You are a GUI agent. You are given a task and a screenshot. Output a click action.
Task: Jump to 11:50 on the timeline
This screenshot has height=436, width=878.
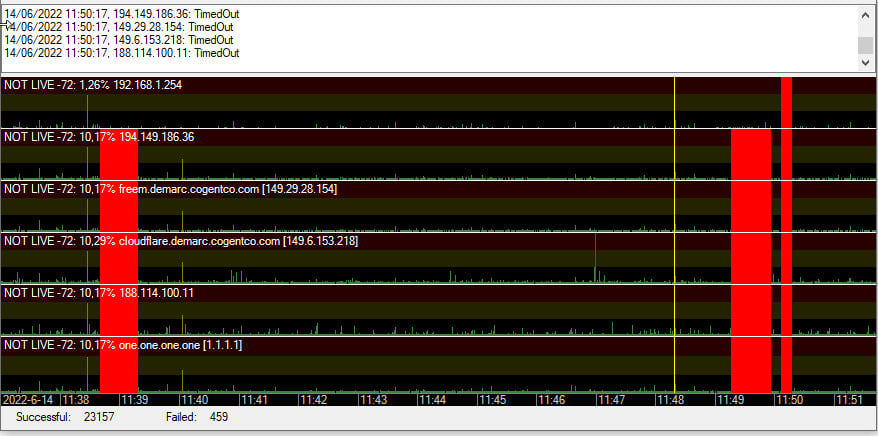click(x=790, y=400)
